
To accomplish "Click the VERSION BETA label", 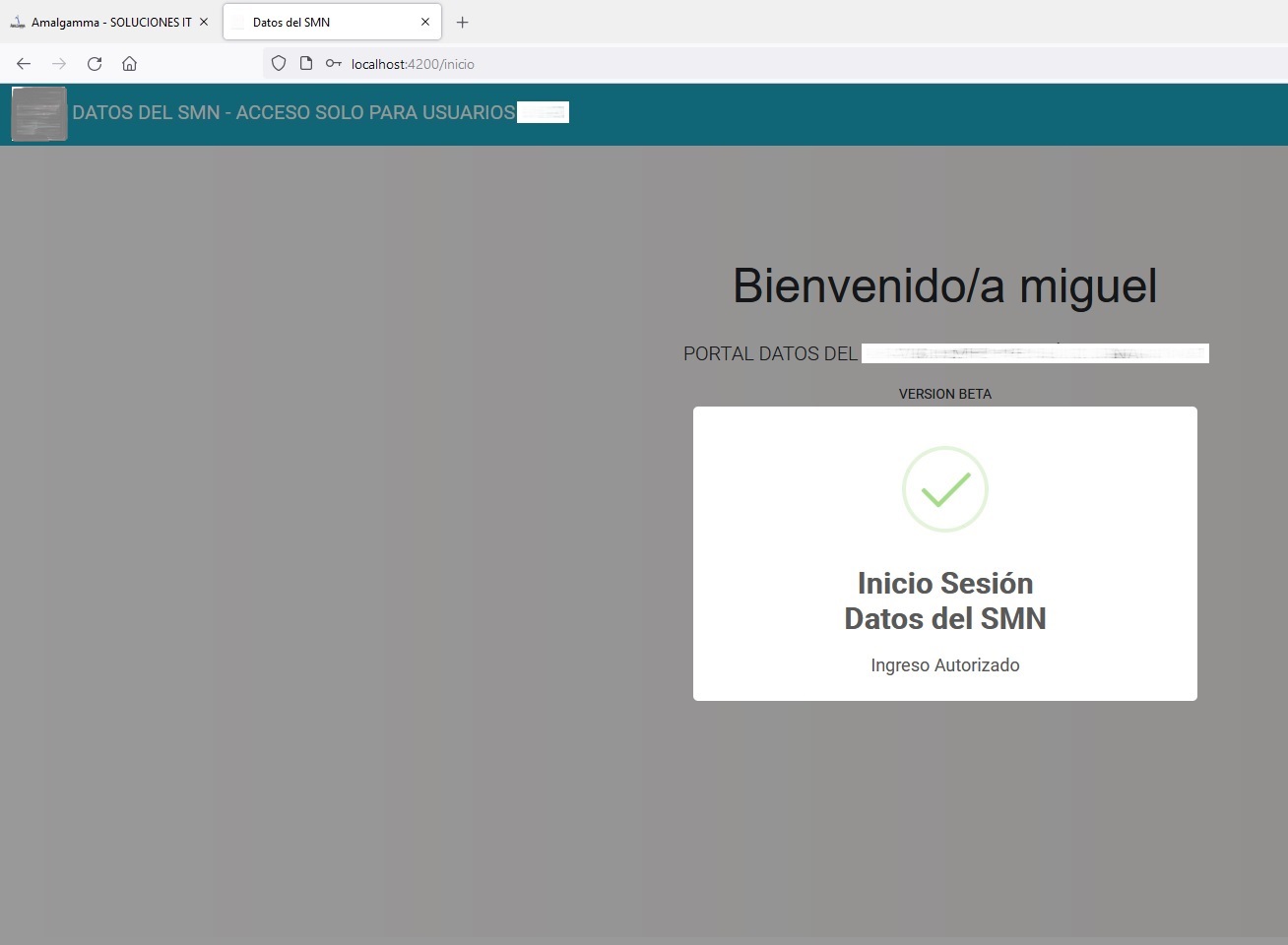I will 944,394.
